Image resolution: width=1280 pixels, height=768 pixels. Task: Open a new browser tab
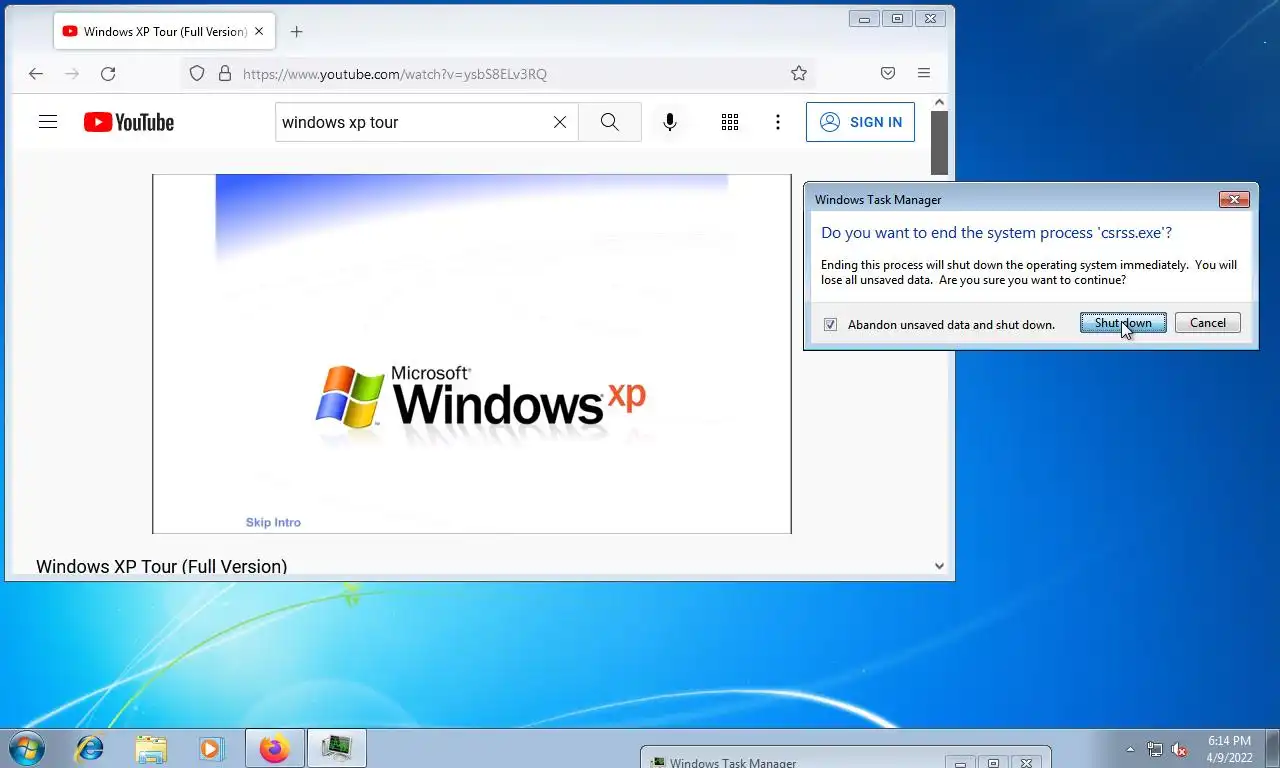pyautogui.click(x=296, y=31)
